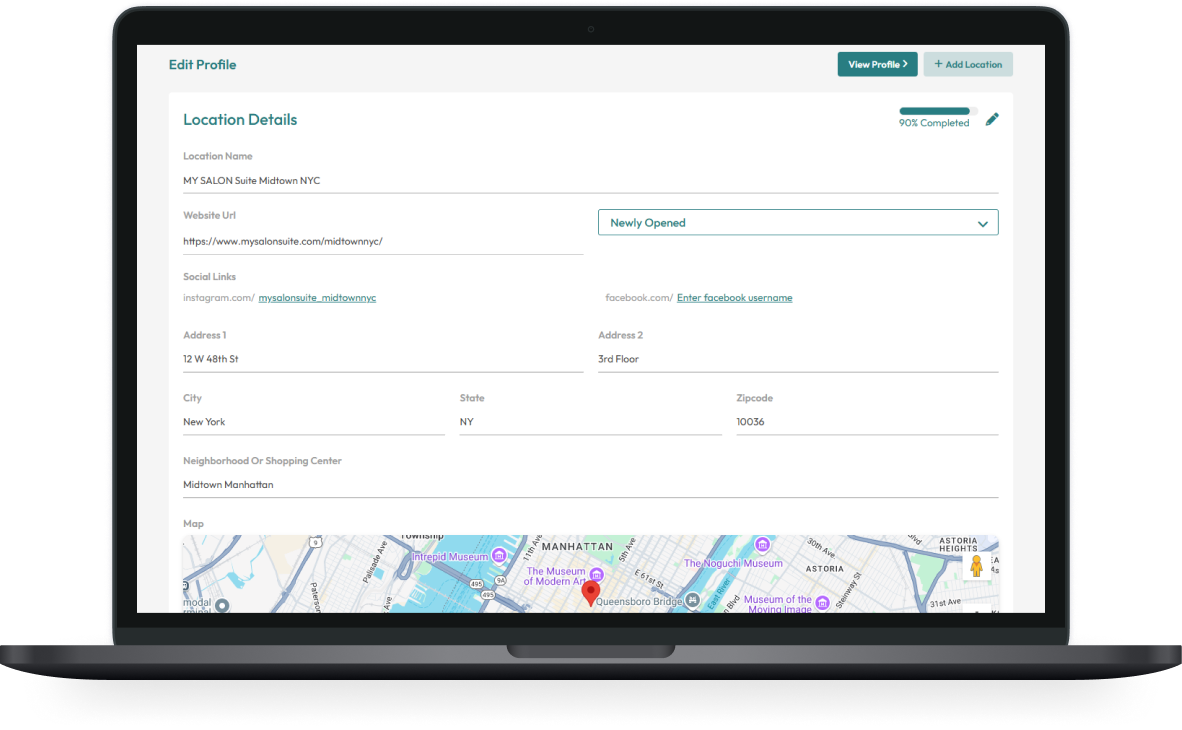Screen dimensions: 1182x730
Task: Click the View Profile button
Action: pyautogui.click(x=877, y=64)
